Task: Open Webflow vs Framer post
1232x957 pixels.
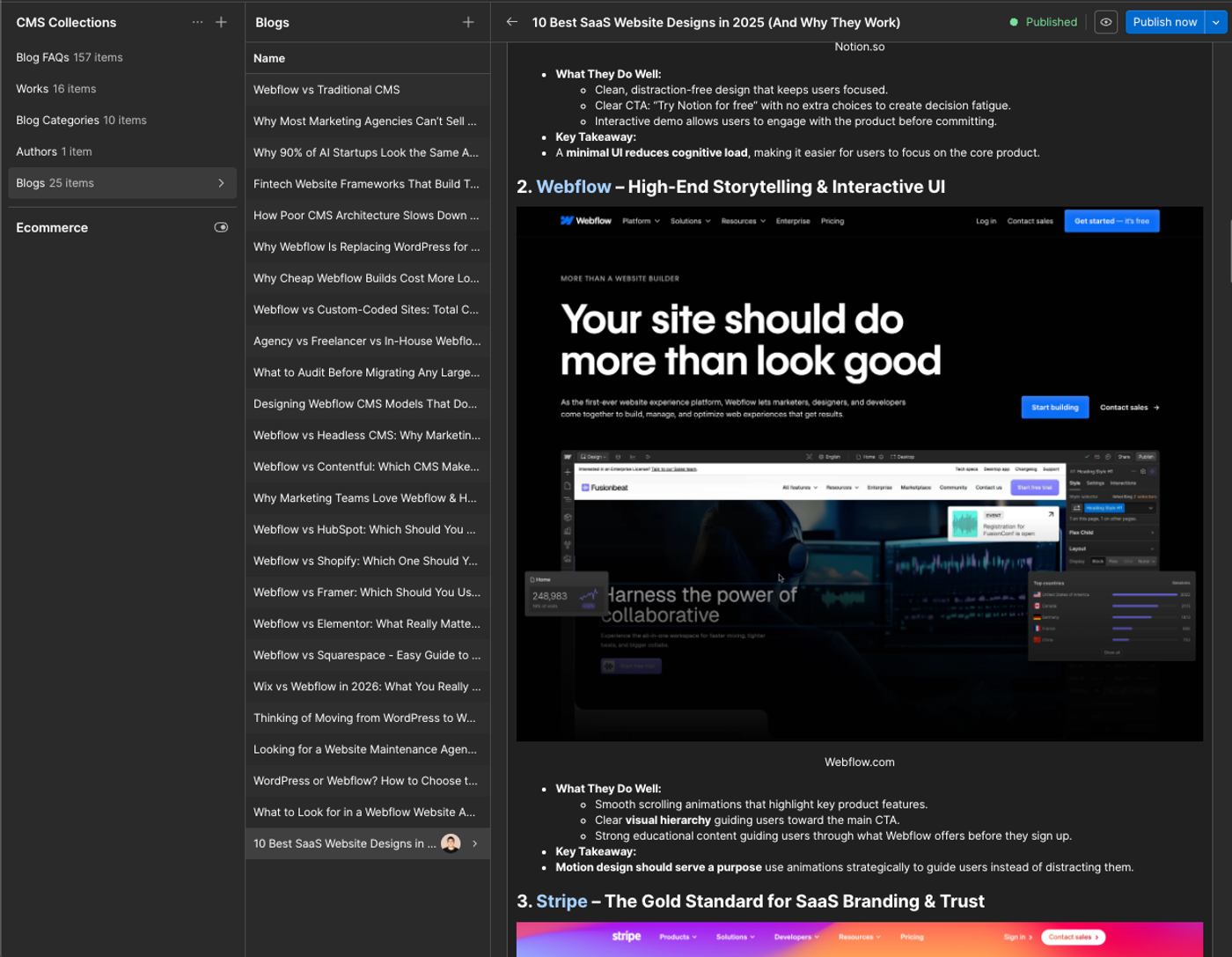Action: 368,593
